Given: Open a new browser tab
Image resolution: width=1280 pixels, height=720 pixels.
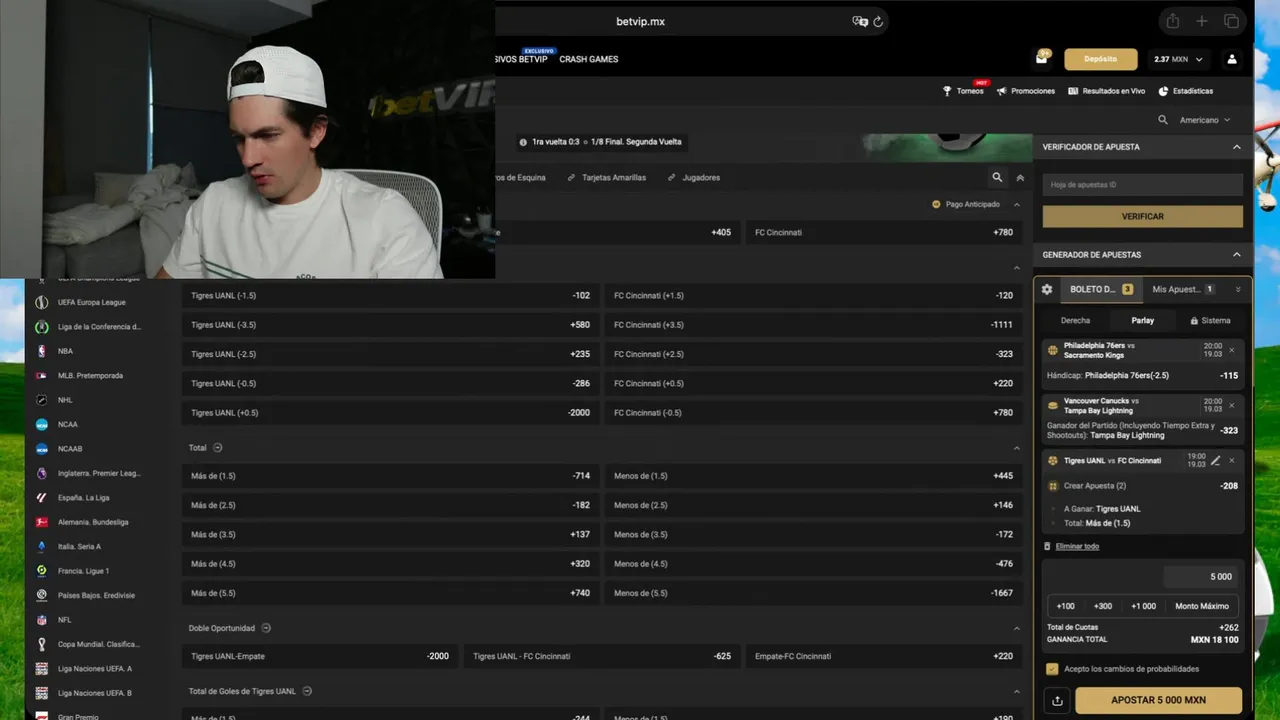Looking at the screenshot, I should [x=1202, y=21].
